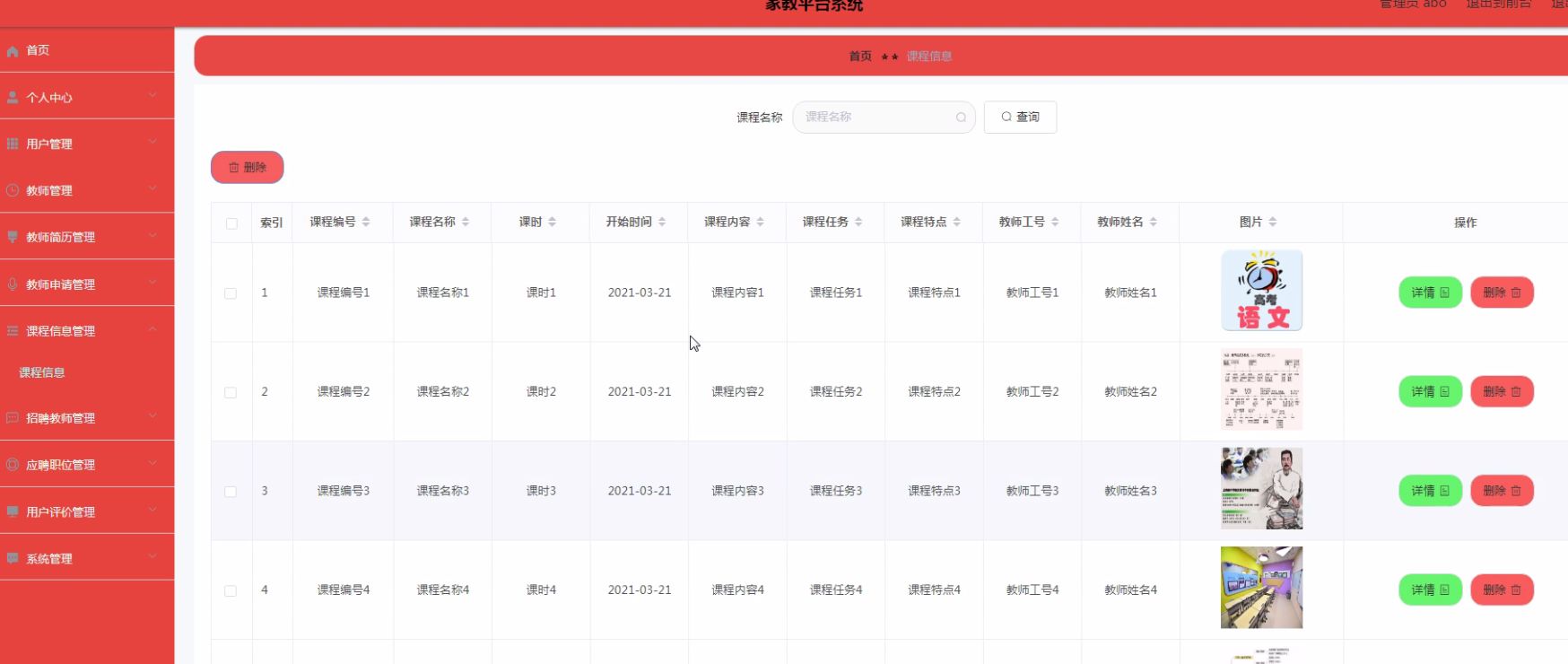The height and width of the screenshot is (664, 1568).
Task: Expand 教师管理 chevron
Action: [x=152, y=188]
